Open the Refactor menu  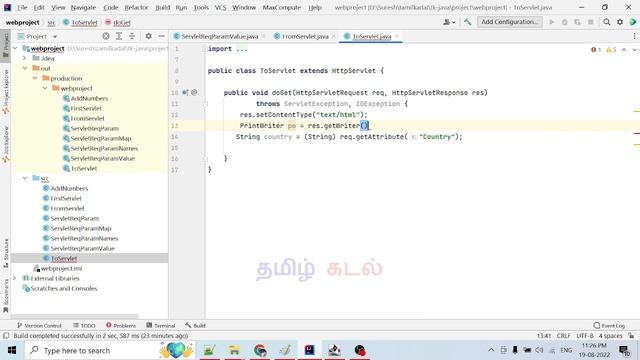point(136,7)
